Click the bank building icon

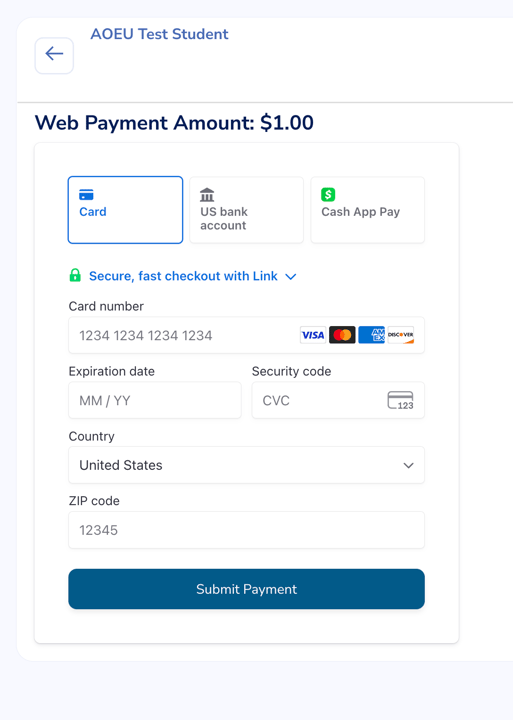tap(207, 195)
